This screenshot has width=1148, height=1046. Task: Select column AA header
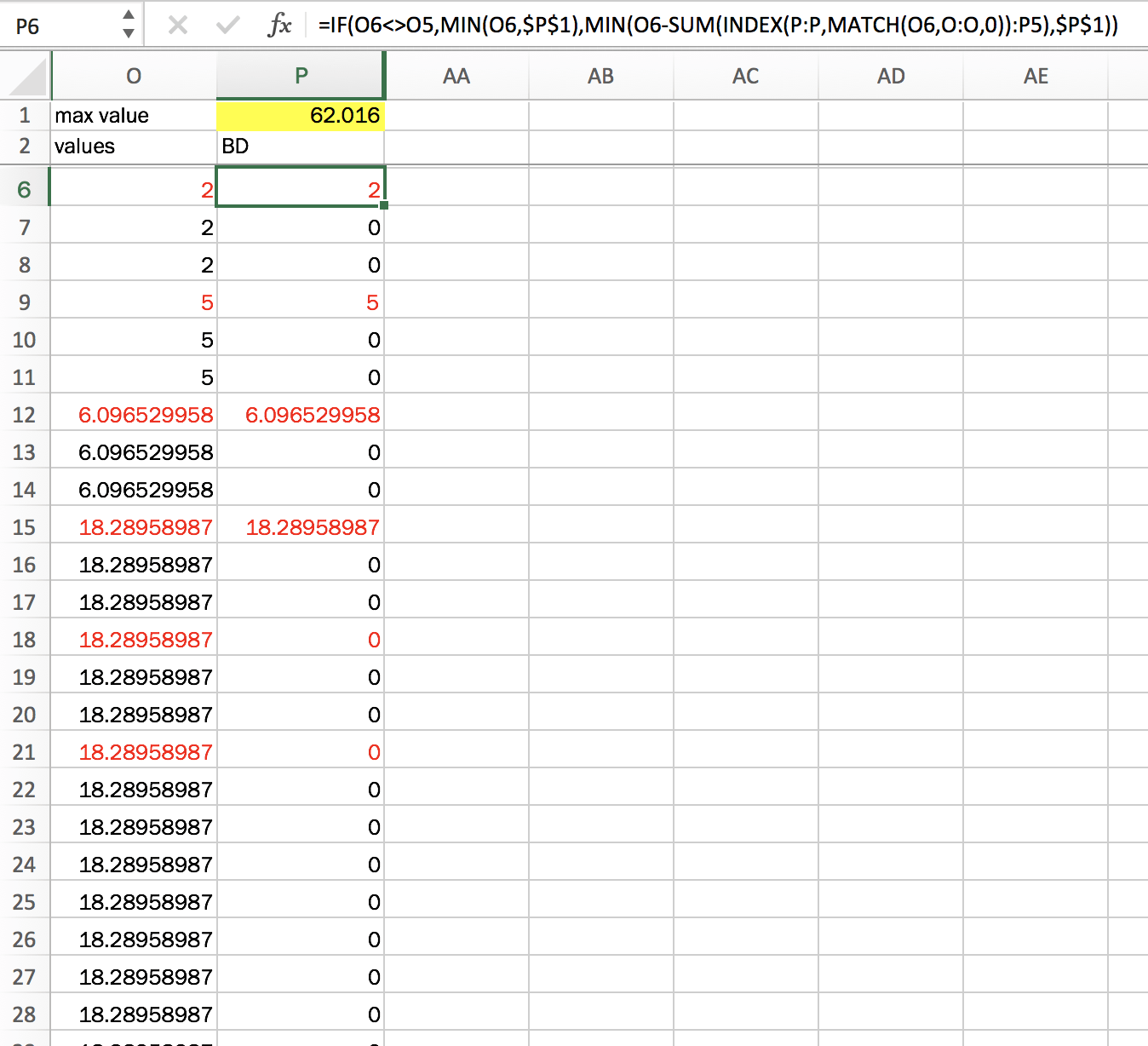(x=456, y=76)
